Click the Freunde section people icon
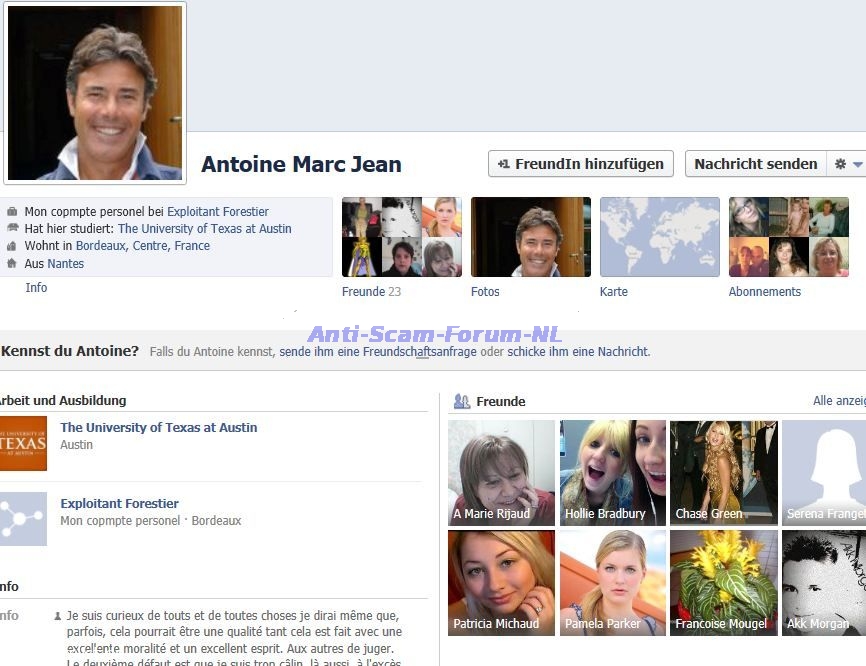 [461, 401]
